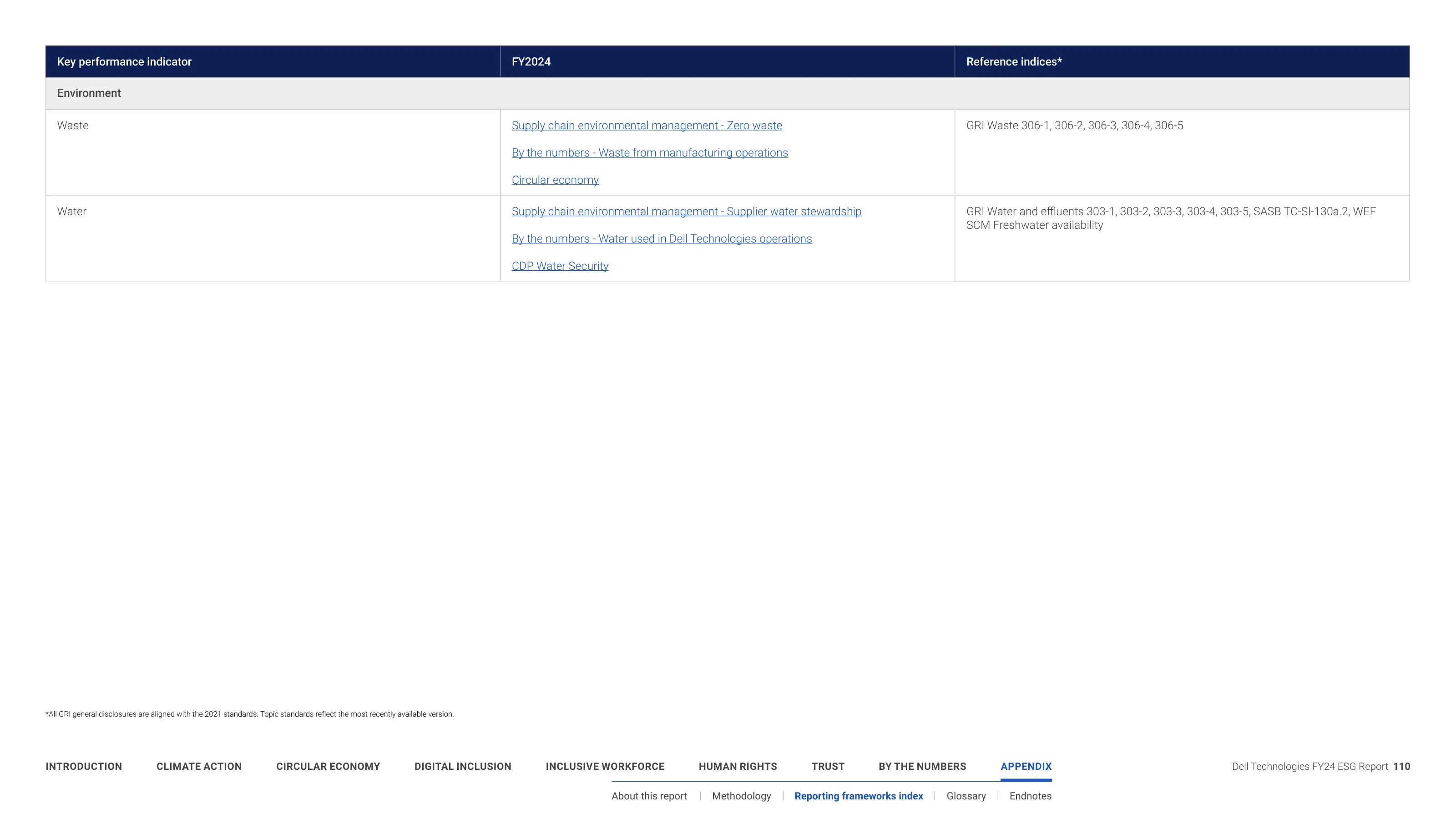The height and width of the screenshot is (819, 1456).
Task: Switch to the Digital Inclusion section
Action: tap(462, 766)
